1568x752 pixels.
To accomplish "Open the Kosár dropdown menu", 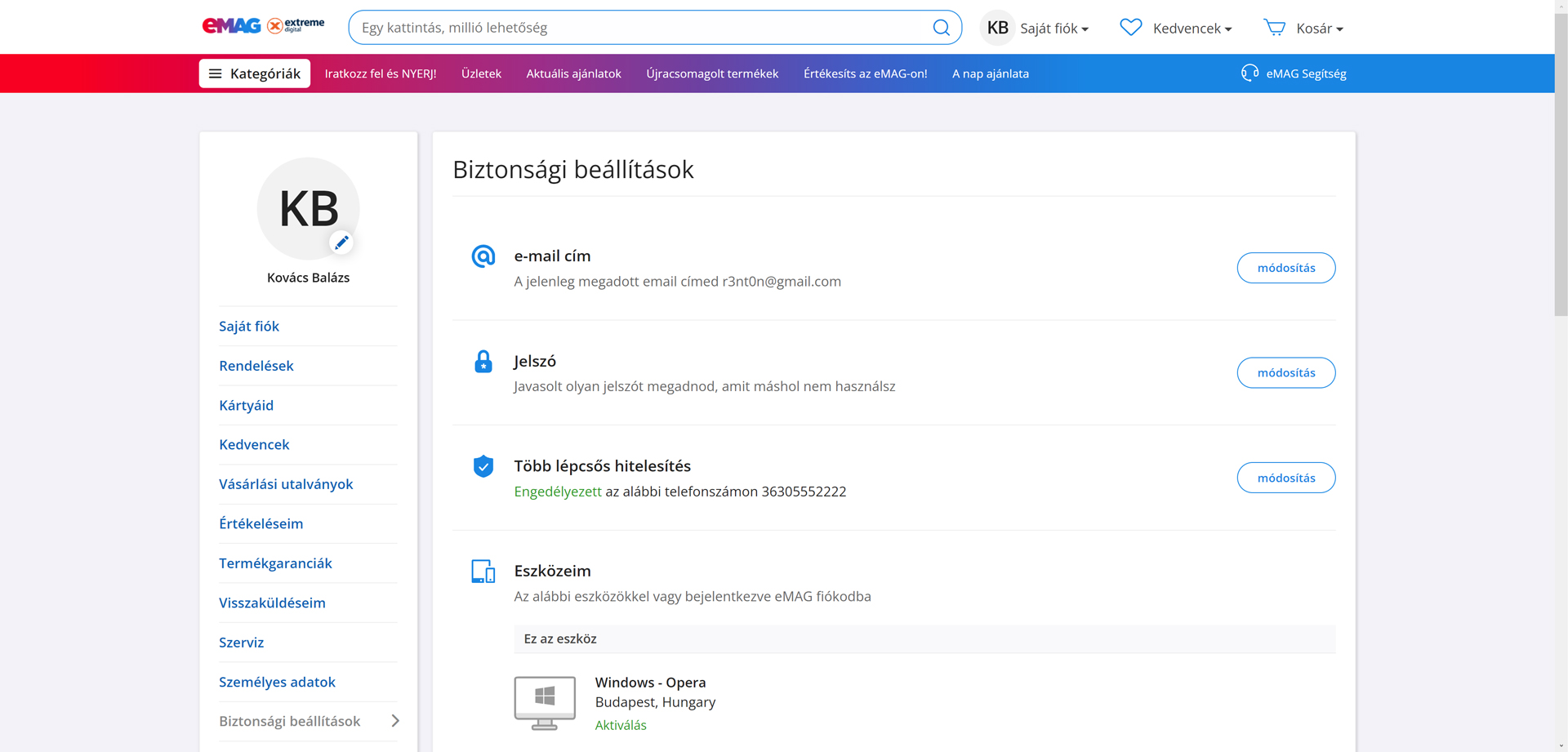I will pyautogui.click(x=1319, y=29).
